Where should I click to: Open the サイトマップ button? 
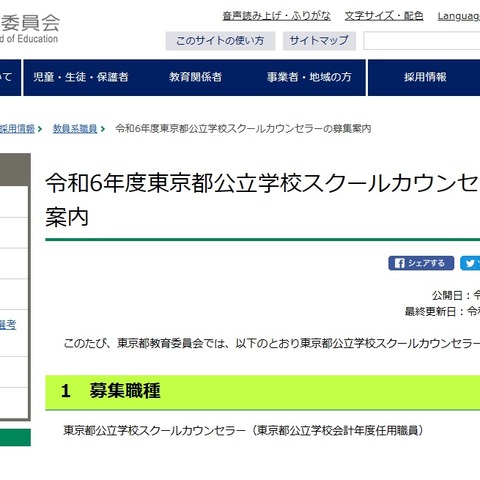319,41
